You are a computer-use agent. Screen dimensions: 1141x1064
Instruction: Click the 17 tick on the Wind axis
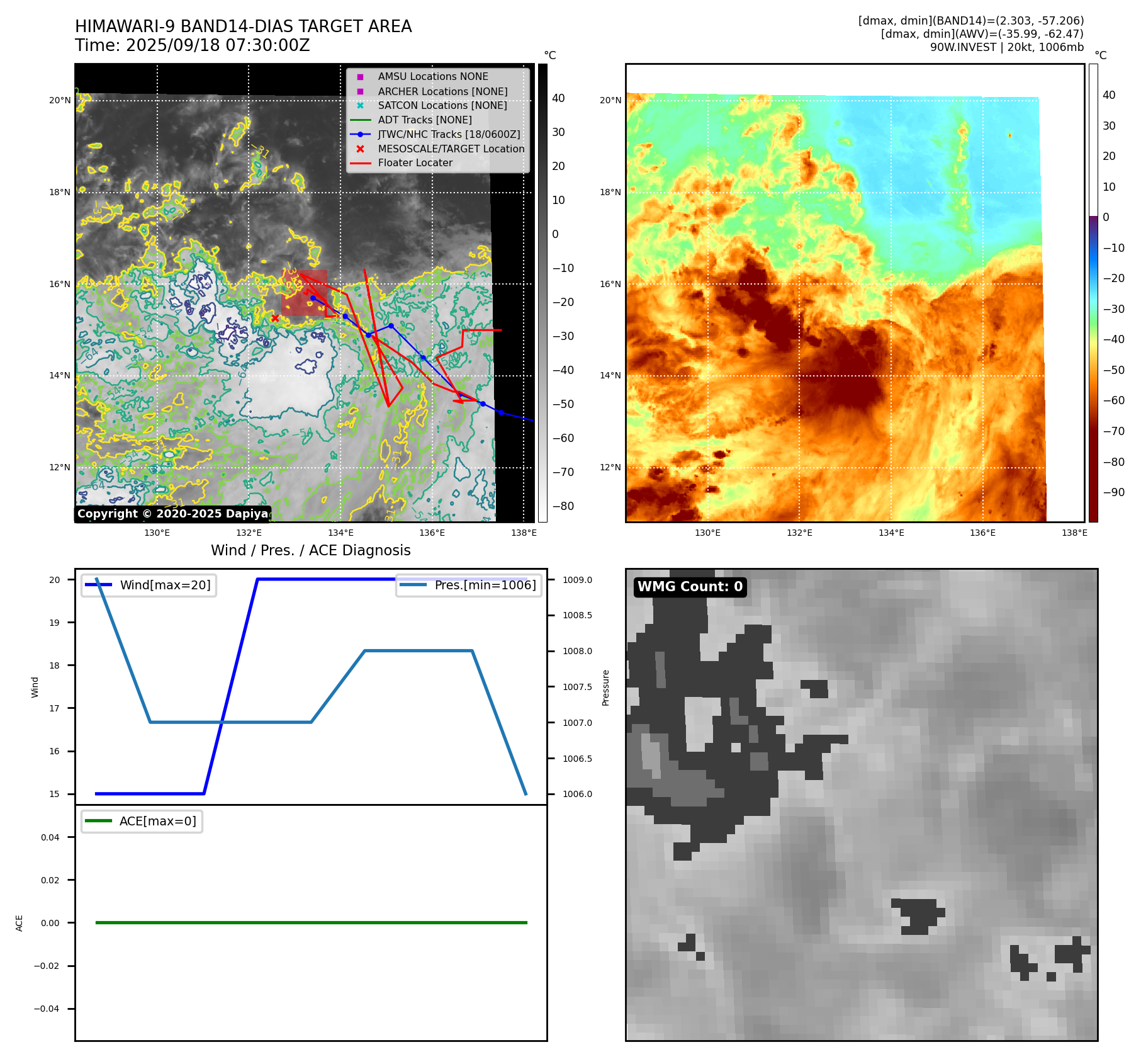(x=55, y=708)
